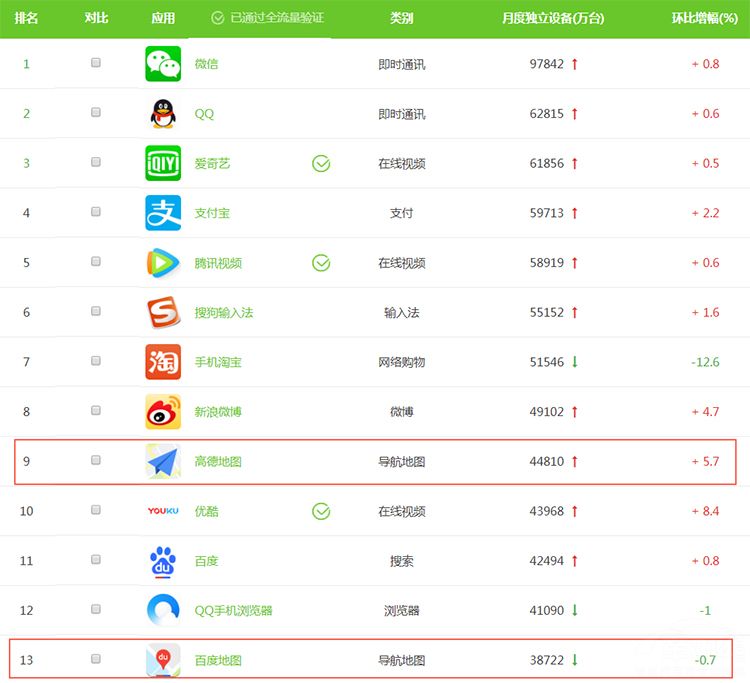Enable compare checkbox in rank 9 row
Viewport: 750px width, 683px height.
pos(96,460)
